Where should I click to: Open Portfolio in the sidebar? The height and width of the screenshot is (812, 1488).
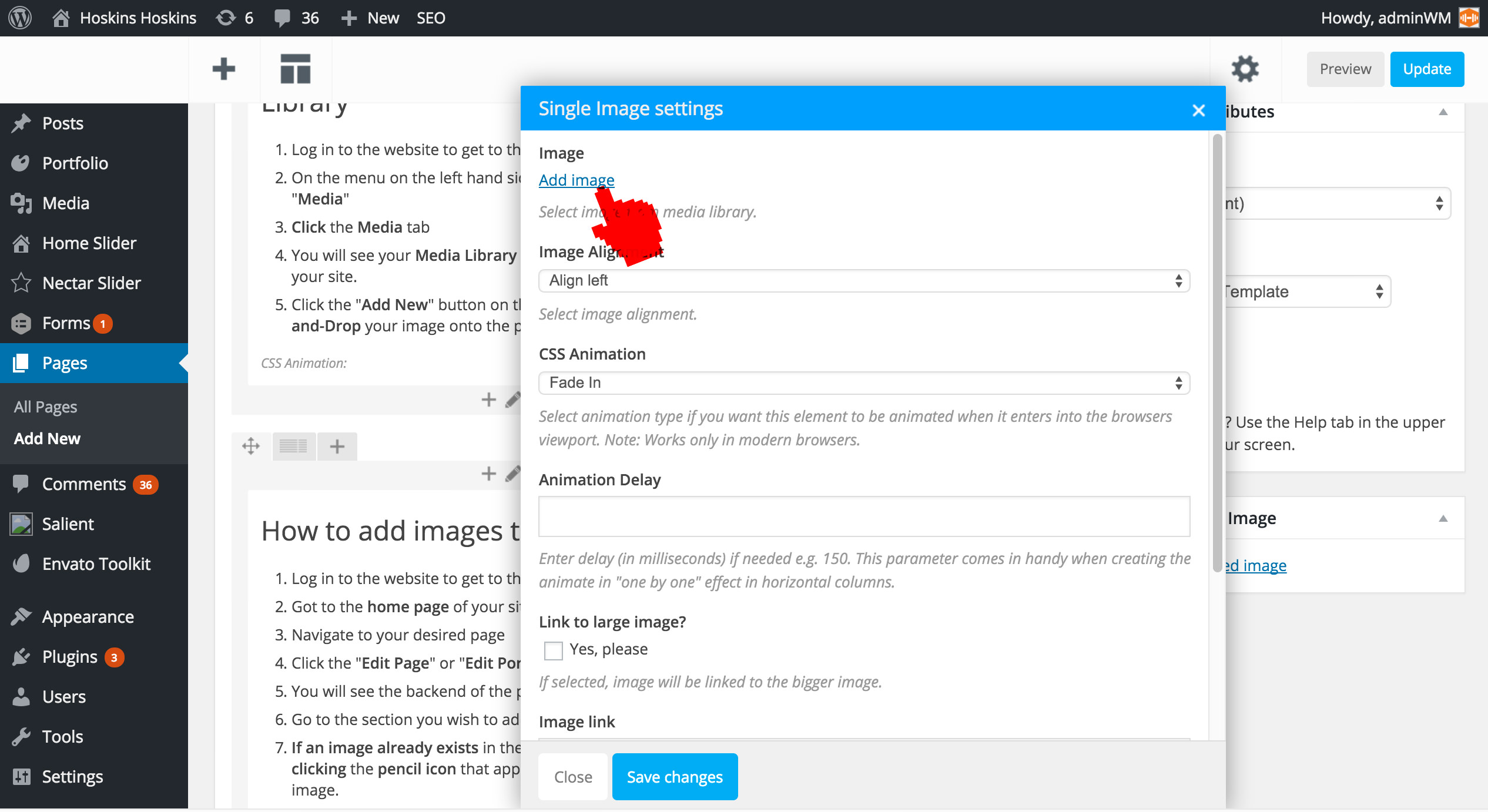point(75,163)
